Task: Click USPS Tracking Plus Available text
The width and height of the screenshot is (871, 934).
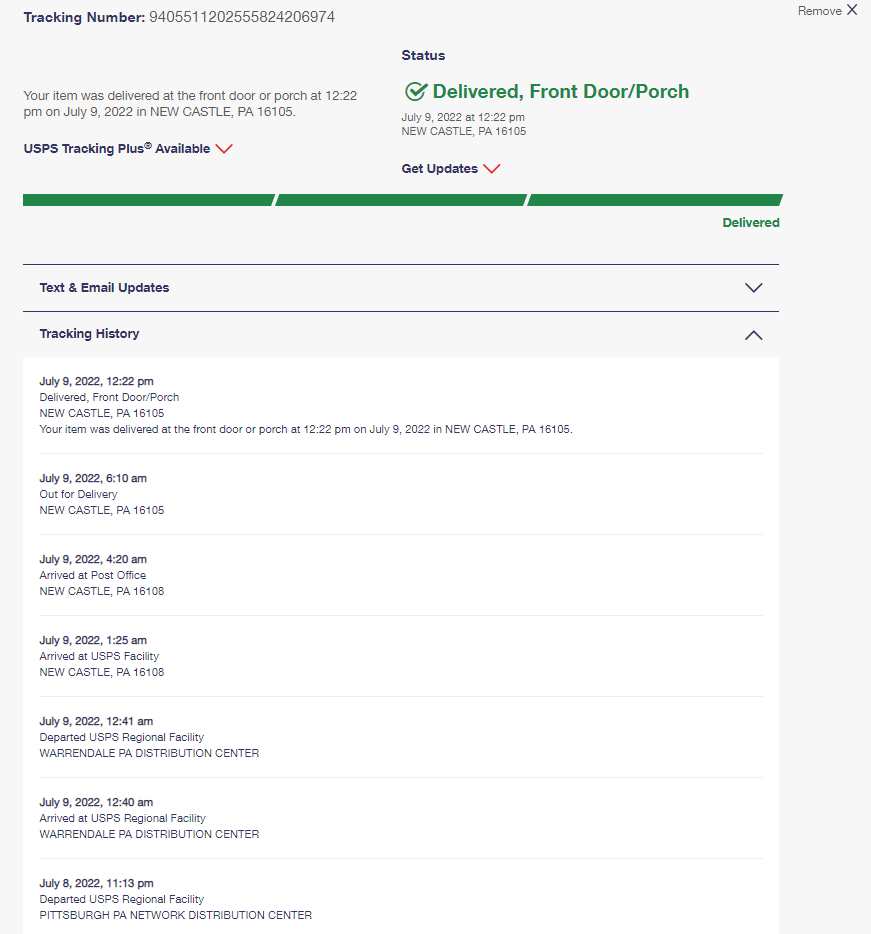Action: pyautogui.click(x=117, y=149)
